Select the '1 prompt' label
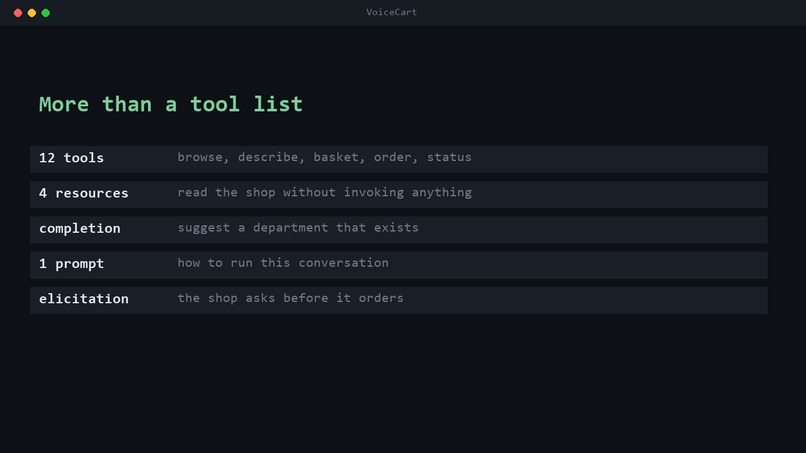The height and width of the screenshot is (453, 806). [x=71, y=264]
